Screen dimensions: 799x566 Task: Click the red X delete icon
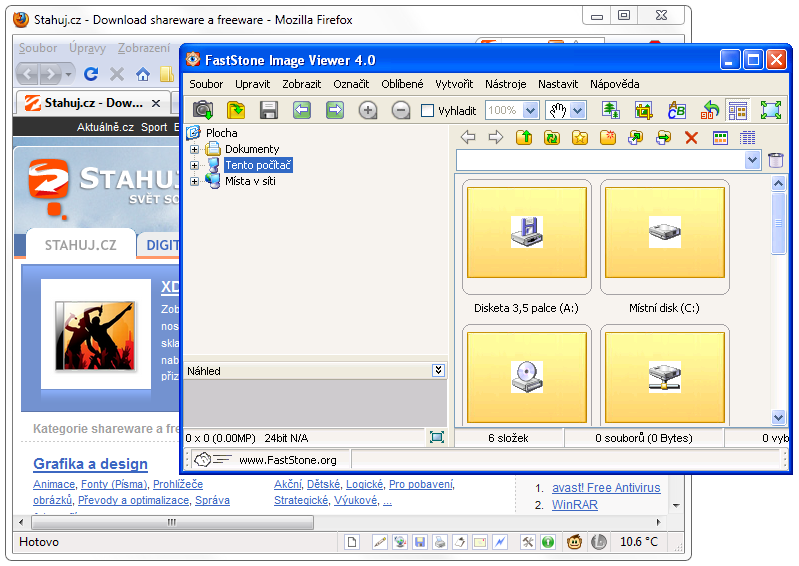(691, 137)
